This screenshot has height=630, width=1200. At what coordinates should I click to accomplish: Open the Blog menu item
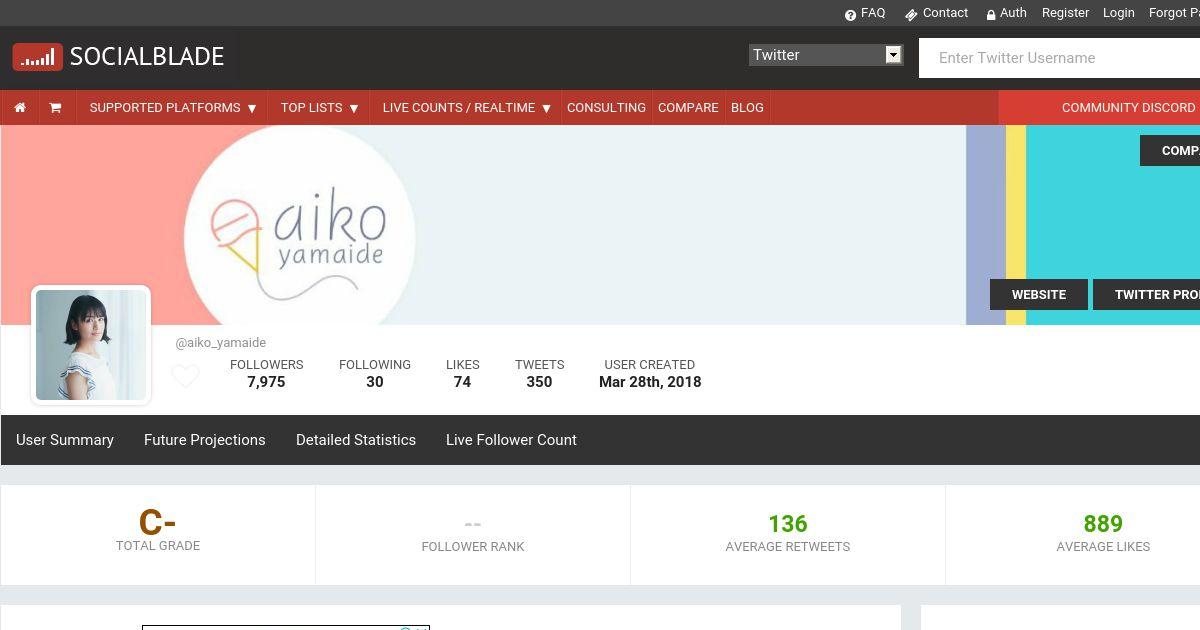point(747,108)
